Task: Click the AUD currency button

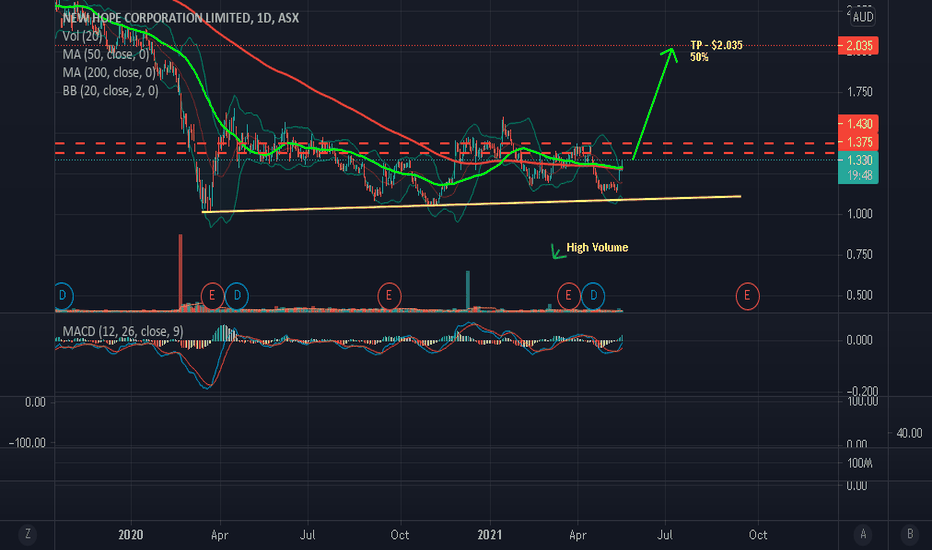Action: coord(862,17)
